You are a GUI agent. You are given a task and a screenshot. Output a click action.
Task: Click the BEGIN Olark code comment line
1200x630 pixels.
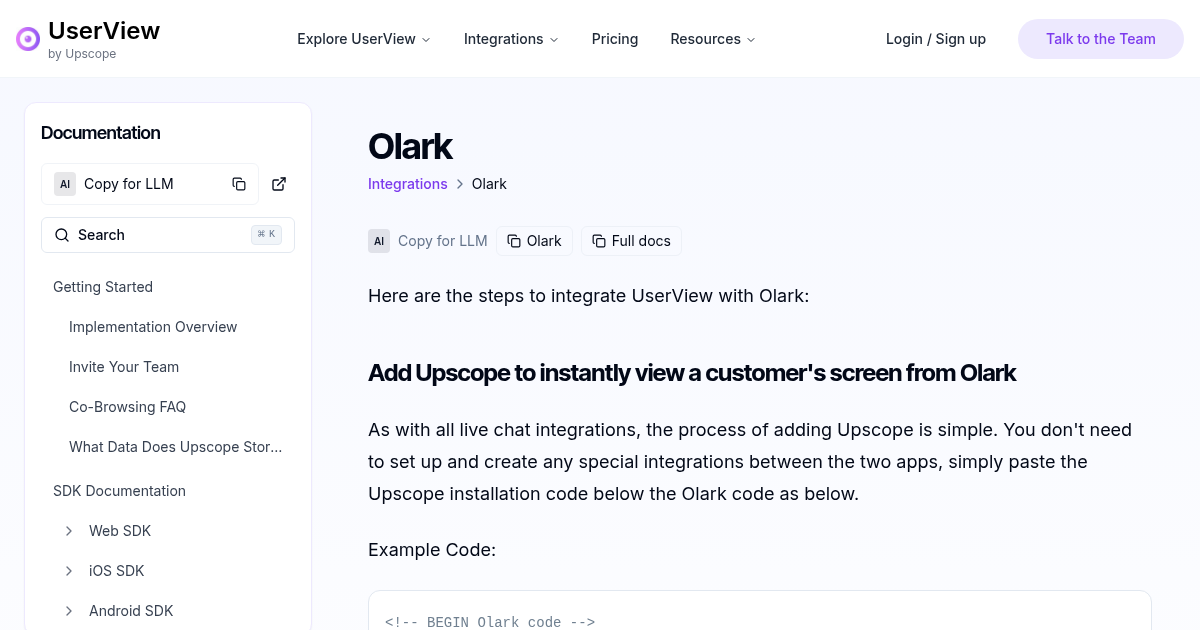click(490, 622)
